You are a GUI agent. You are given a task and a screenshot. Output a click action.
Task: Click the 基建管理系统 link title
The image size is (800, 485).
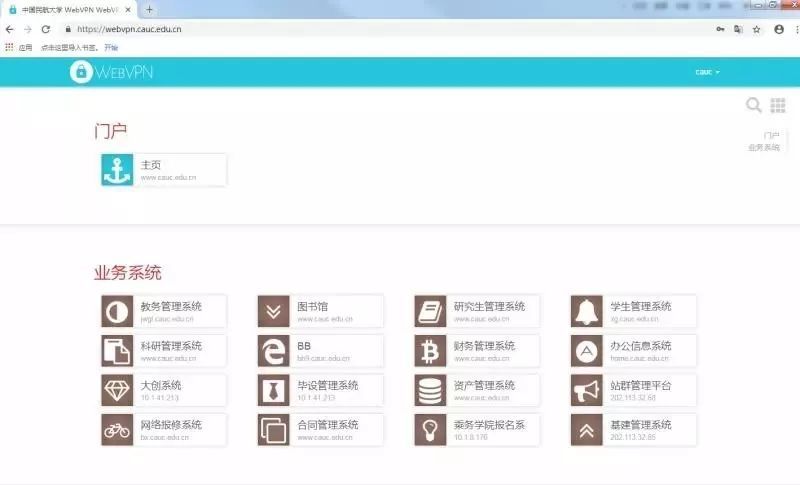click(641, 425)
